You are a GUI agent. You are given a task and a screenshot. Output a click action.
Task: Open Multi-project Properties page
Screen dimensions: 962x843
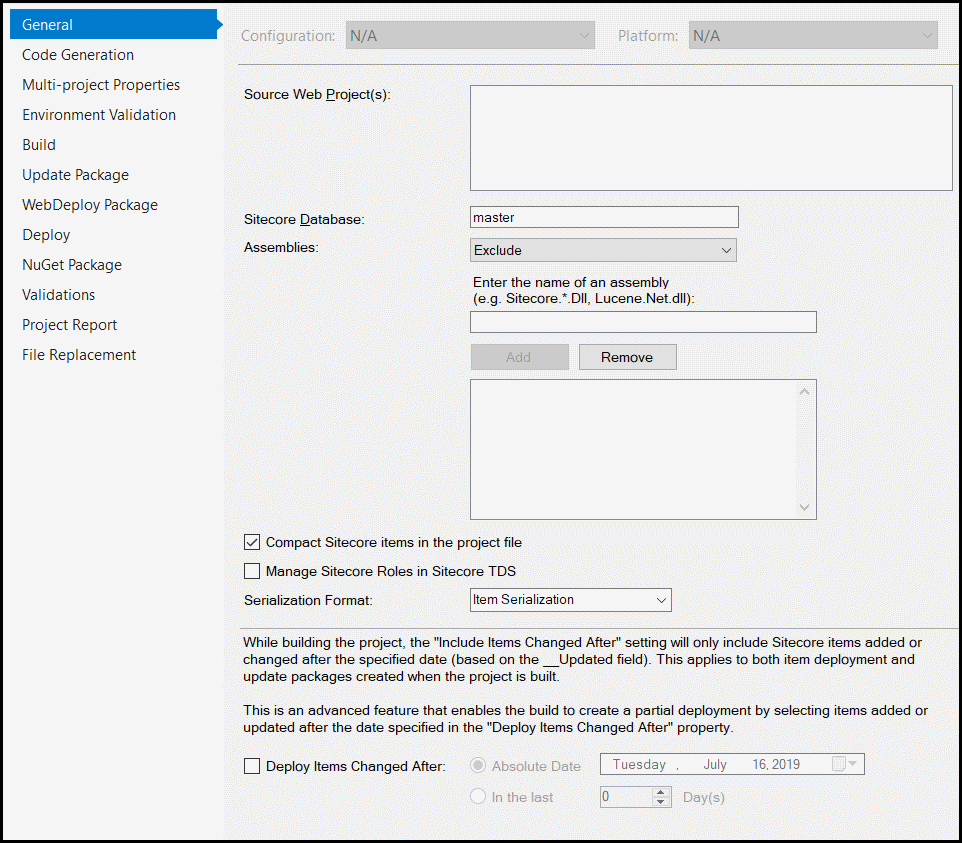(x=101, y=85)
